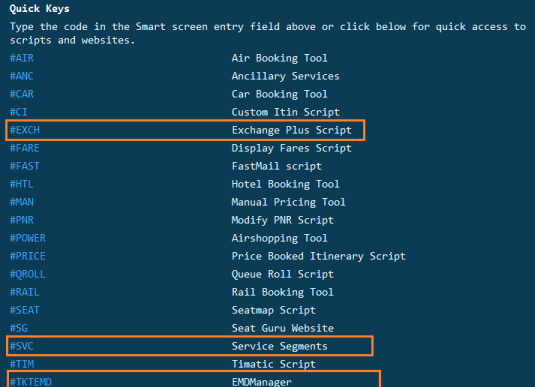This screenshot has height=387, width=535.
Task: Open the #TKTEMD EMDManager quick key
Action: coord(31,382)
